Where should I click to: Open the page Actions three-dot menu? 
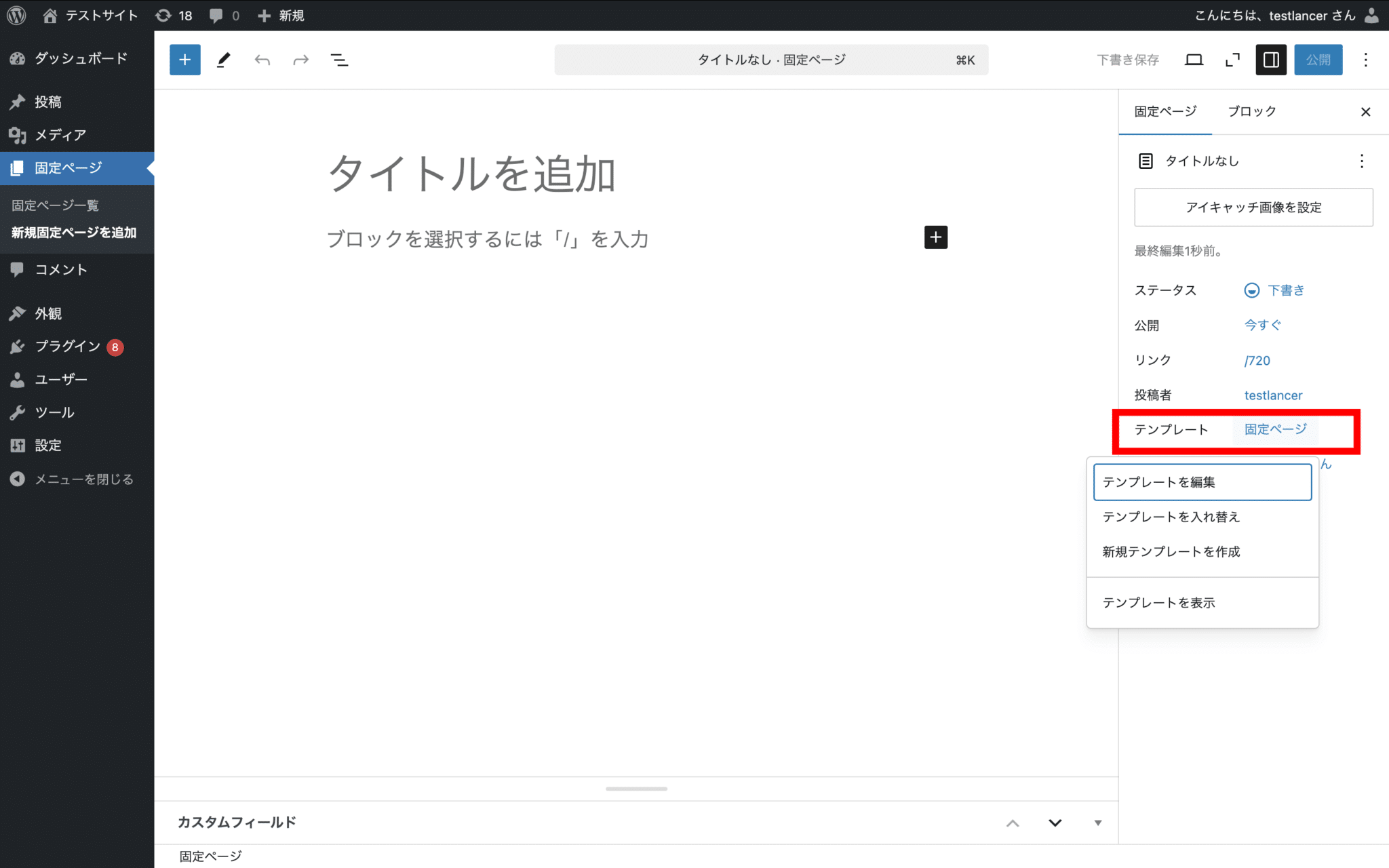pos(1361,161)
